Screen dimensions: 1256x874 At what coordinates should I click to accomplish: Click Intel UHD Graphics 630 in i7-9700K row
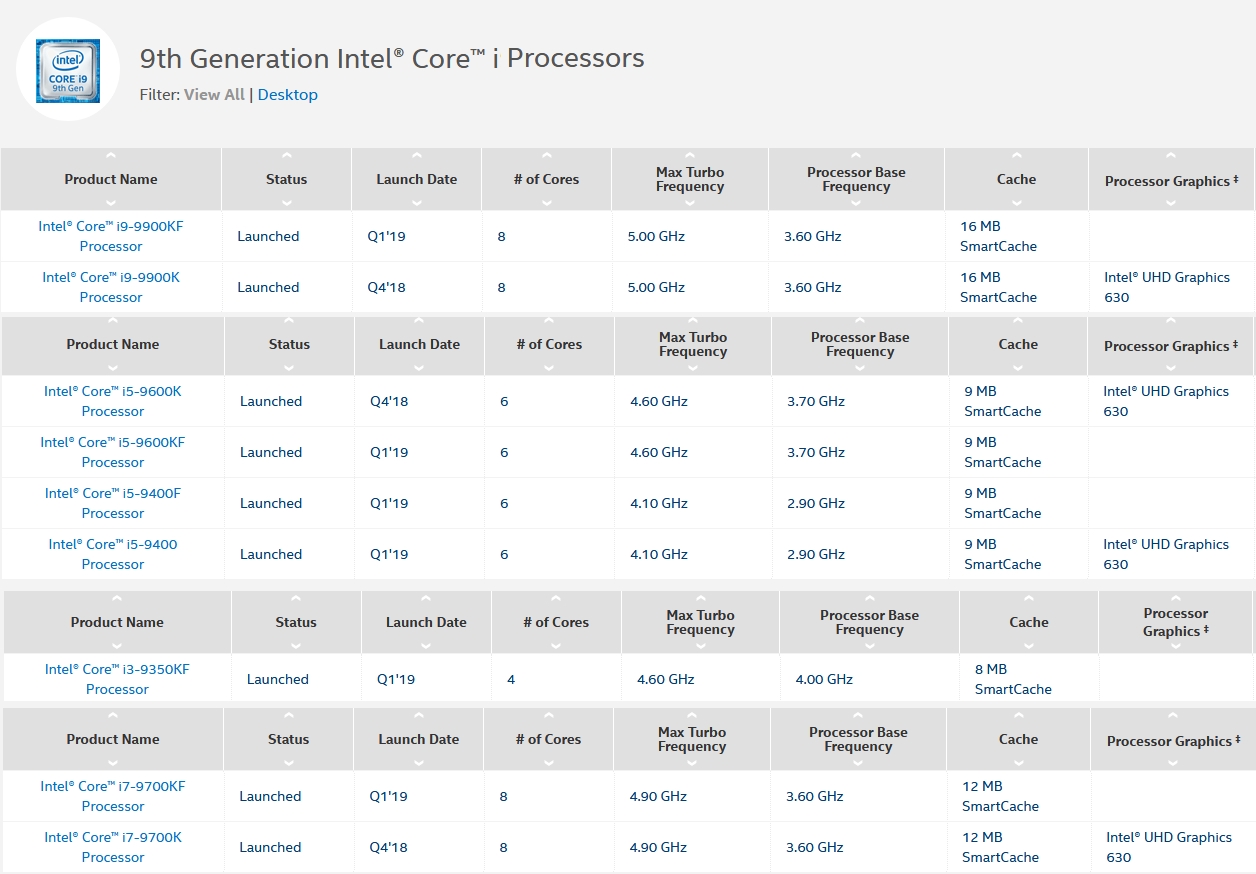(x=1169, y=847)
